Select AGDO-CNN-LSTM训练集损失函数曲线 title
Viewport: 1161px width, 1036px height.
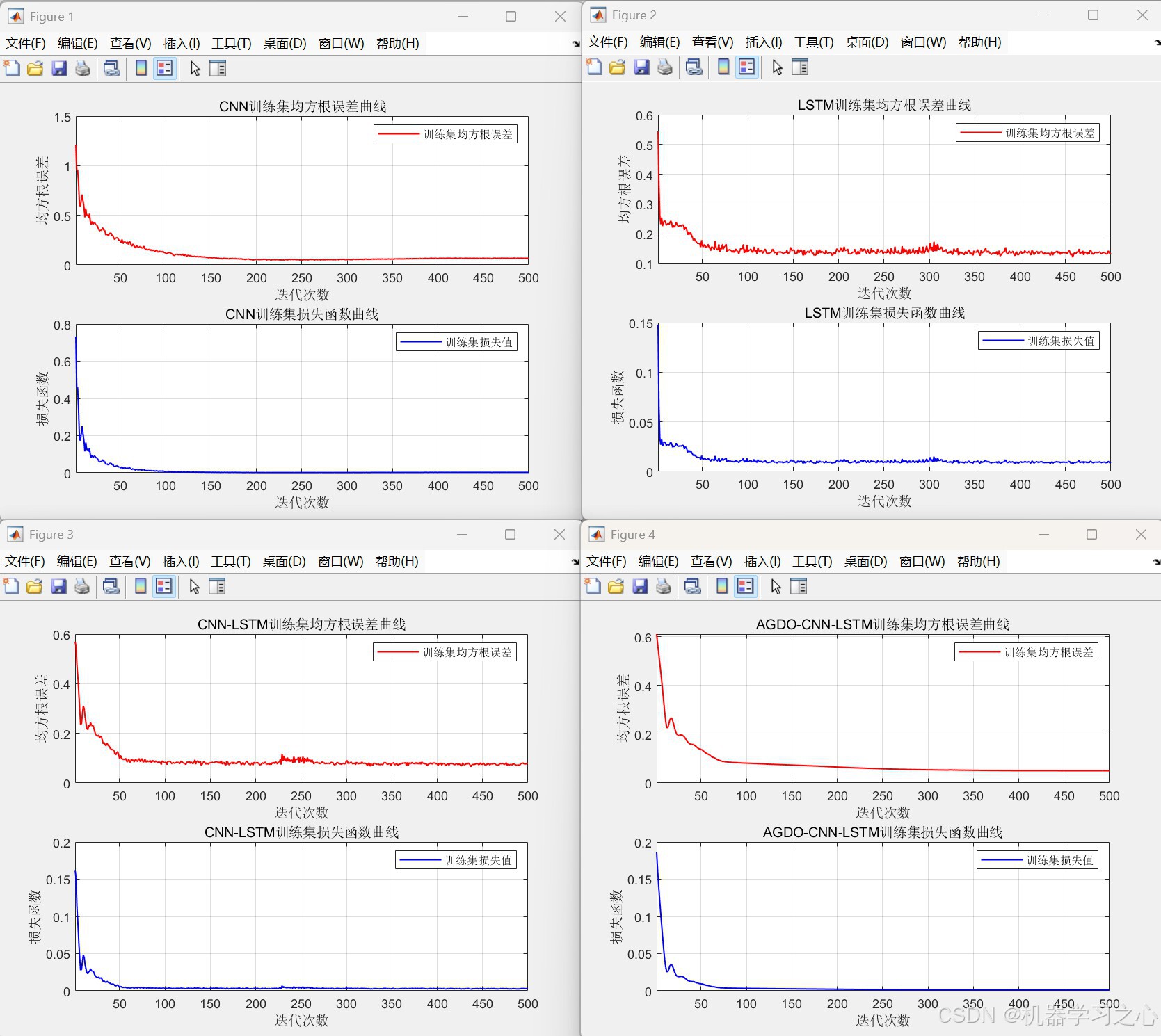883,832
